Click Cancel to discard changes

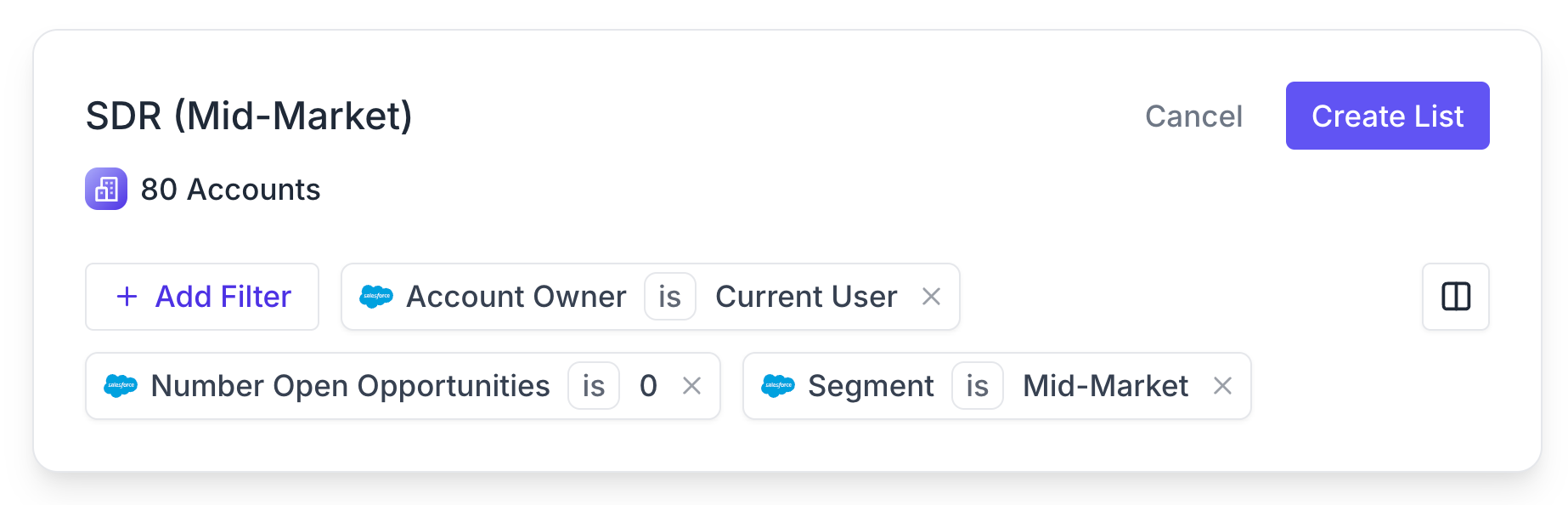pos(1193,116)
